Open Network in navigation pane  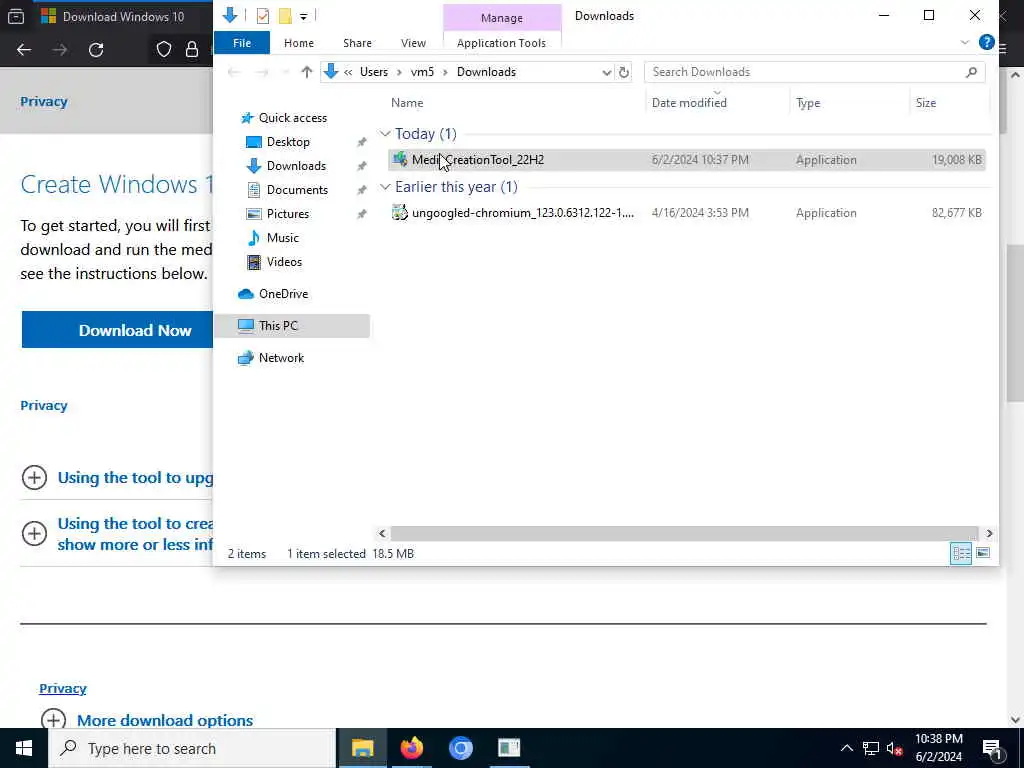pos(281,358)
